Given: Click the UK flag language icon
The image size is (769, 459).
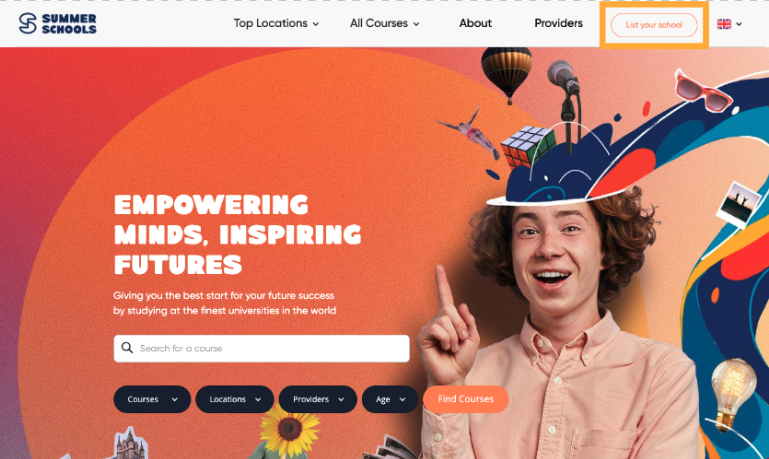Looking at the screenshot, I should [724, 24].
